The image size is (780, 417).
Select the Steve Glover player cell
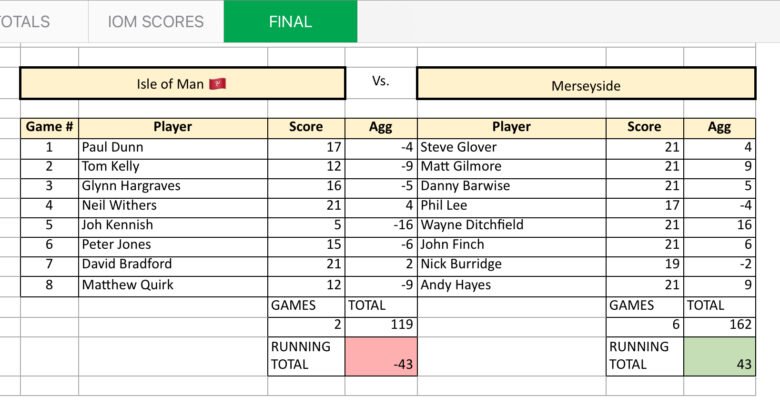[511, 148]
